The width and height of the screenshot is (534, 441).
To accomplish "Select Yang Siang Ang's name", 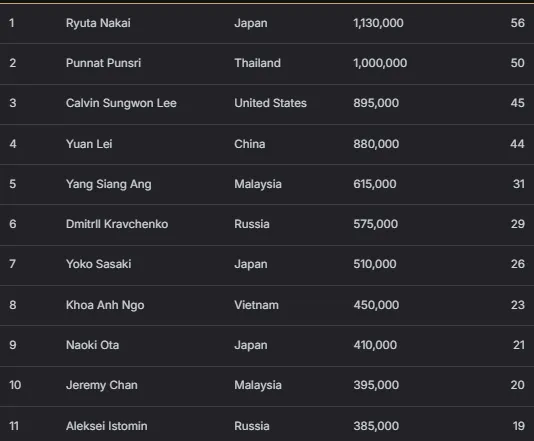I will coord(109,184).
